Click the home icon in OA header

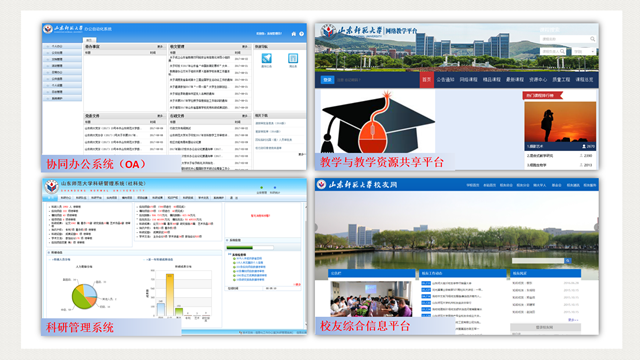[x=293, y=34]
